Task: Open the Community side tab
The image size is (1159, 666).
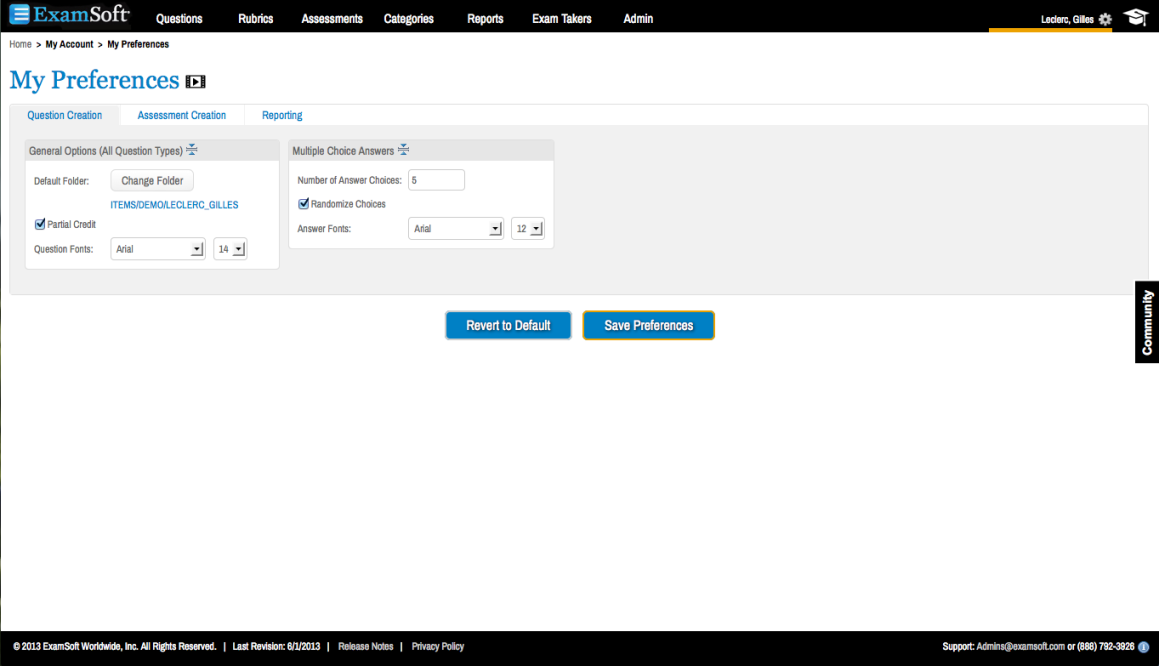Action: tap(1147, 322)
